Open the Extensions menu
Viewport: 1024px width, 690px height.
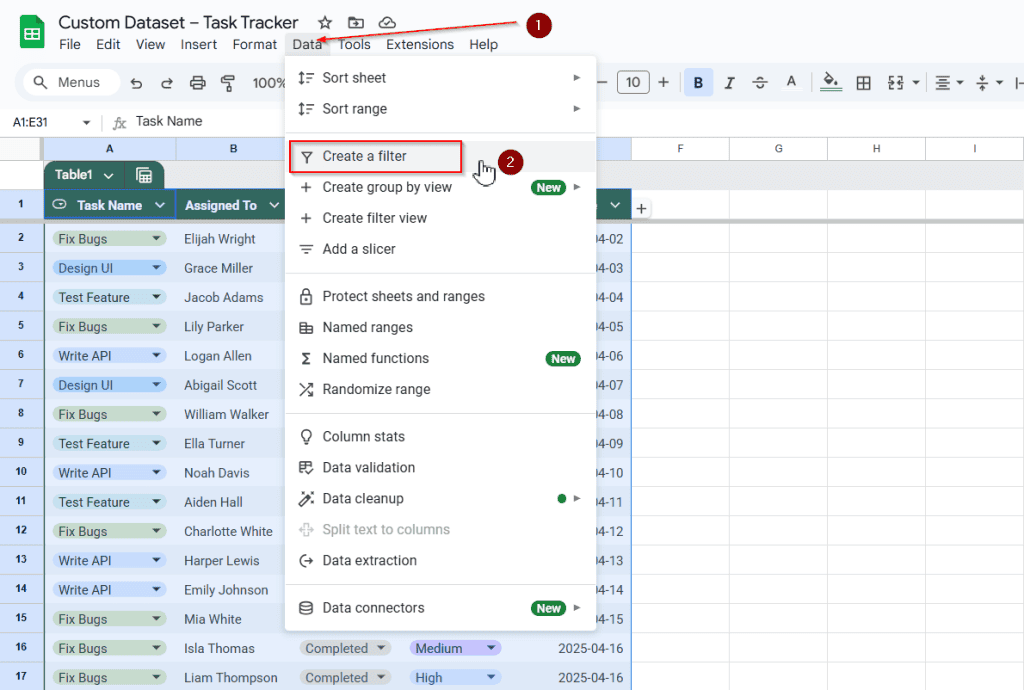419,44
